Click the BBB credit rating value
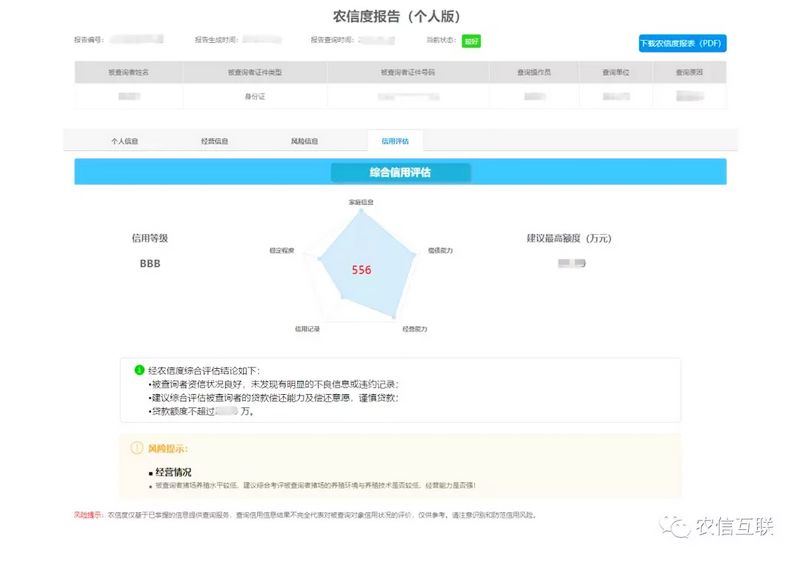Viewport: 800px width, 562px height. click(150, 264)
